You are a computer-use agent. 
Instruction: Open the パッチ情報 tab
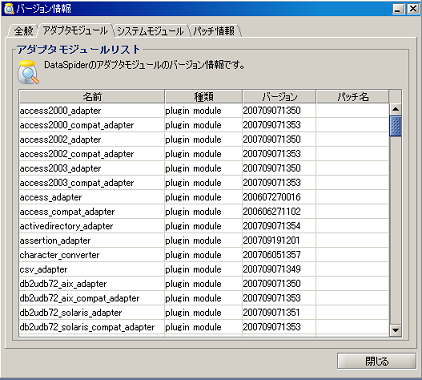215,31
